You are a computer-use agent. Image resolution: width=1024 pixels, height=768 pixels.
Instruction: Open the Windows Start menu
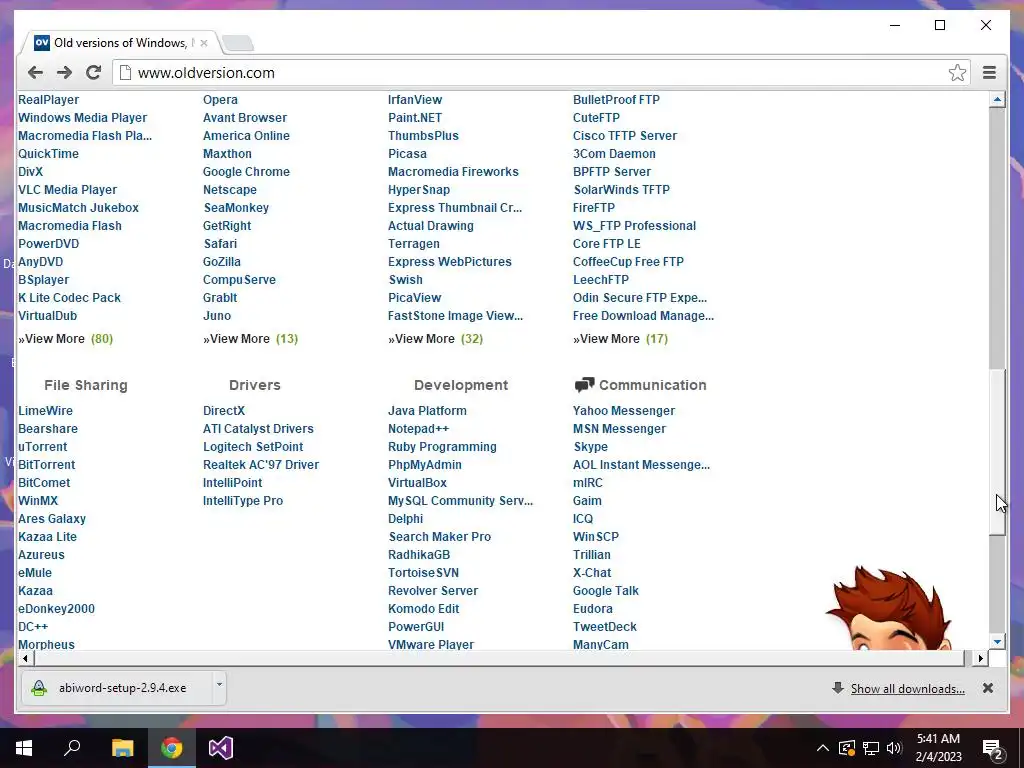point(24,748)
